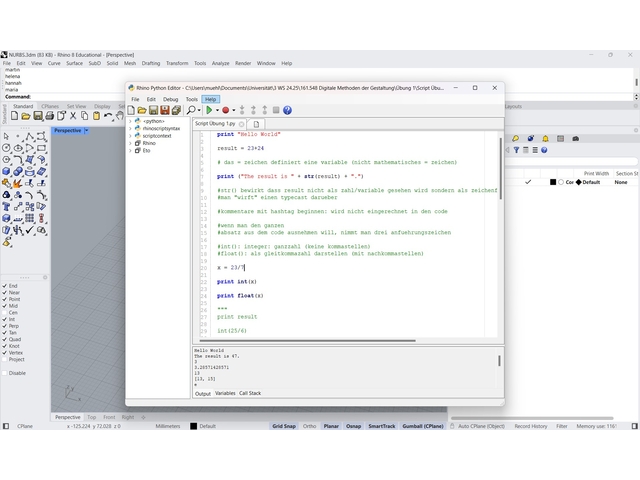Select the Box solid tool in the sidebar
This screenshot has width=640, height=480.
click(6, 171)
